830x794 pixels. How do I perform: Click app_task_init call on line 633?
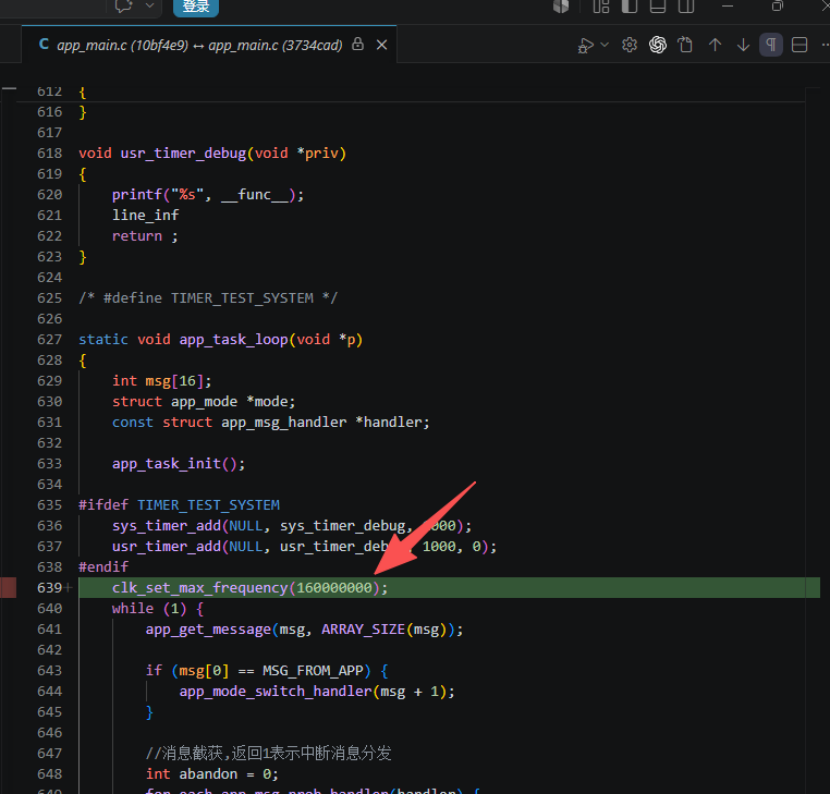pyautogui.click(x=178, y=464)
